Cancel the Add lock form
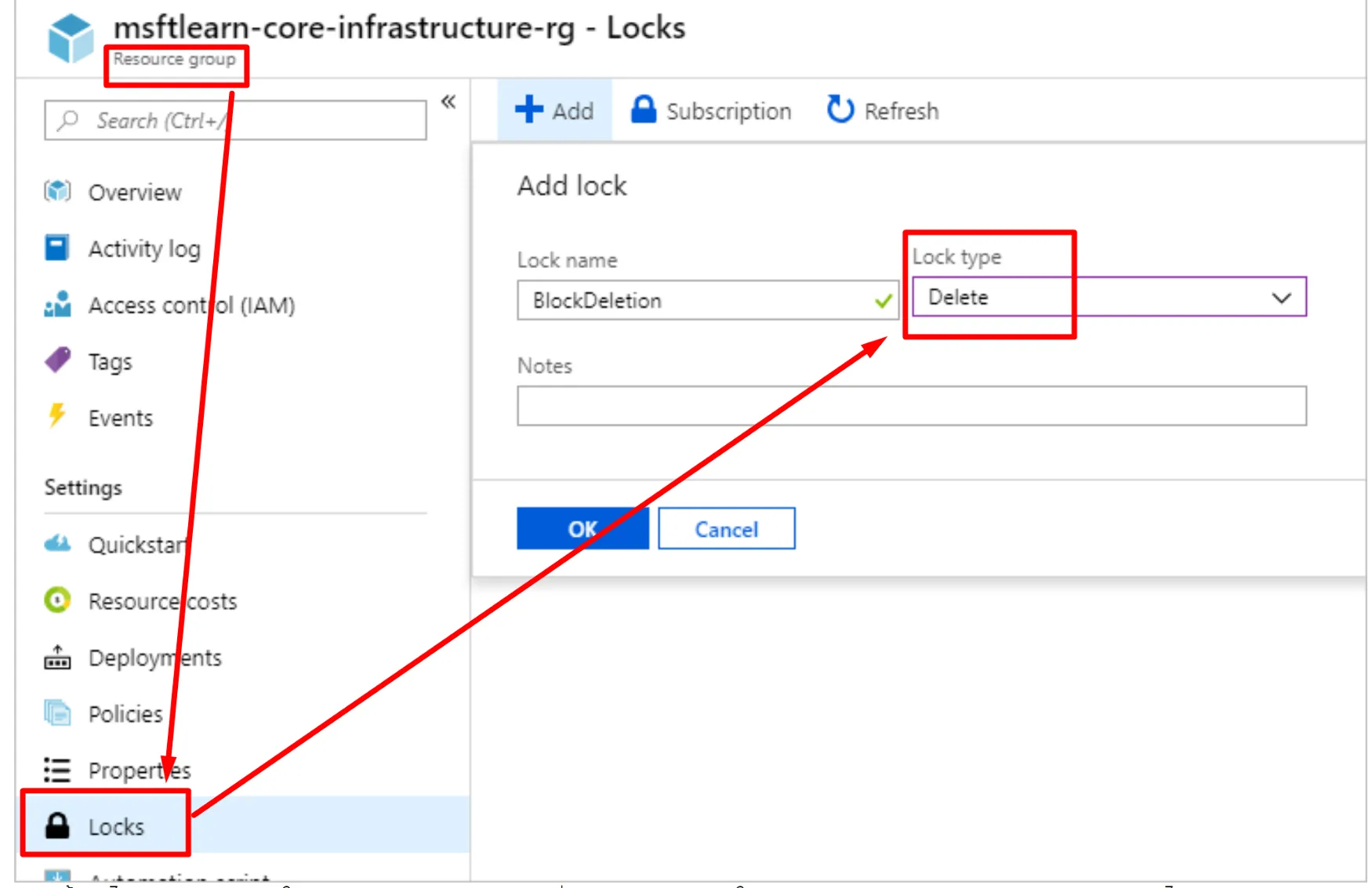Image resolution: width=1372 pixels, height=888 pixels. 726,529
